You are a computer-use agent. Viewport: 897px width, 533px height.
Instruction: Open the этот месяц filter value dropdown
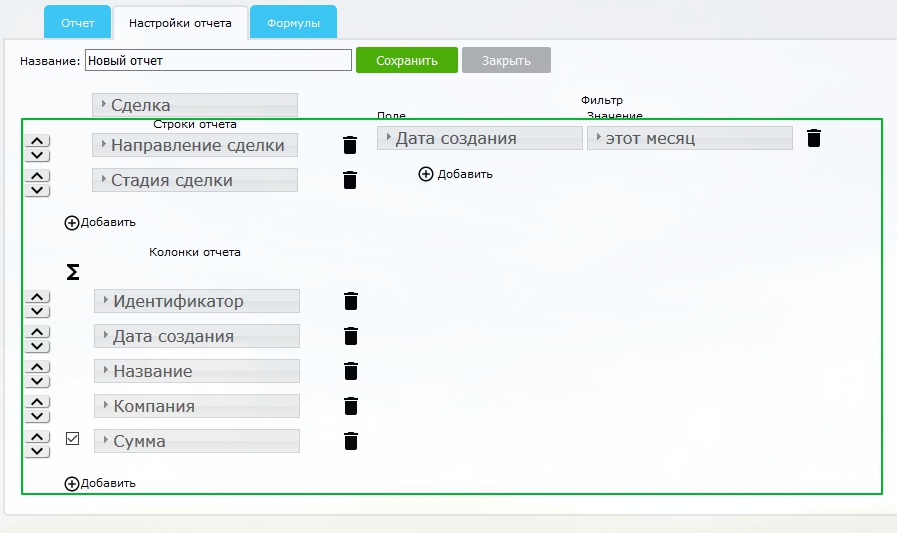point(689,138)
